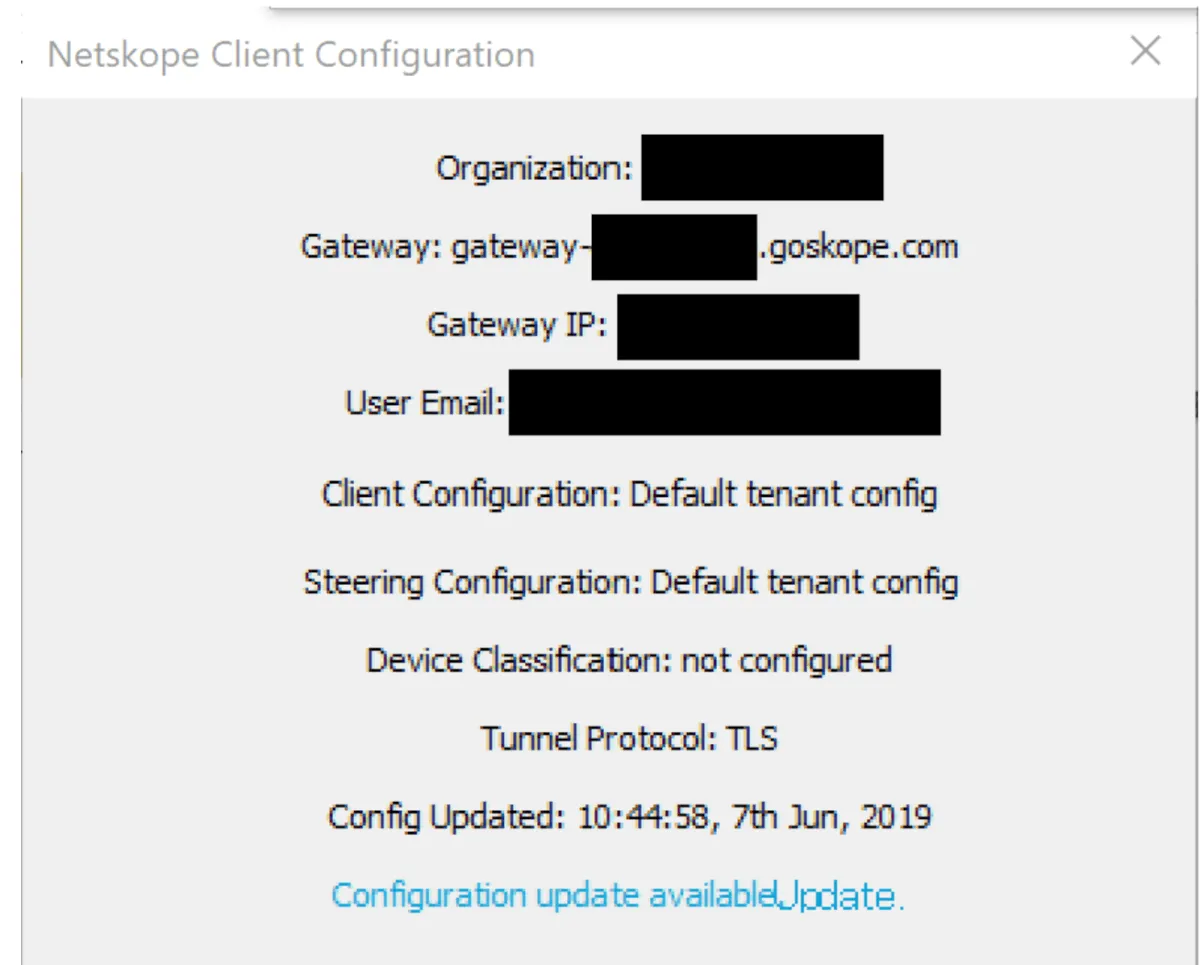Click the Tunnel Protocol TLS line
Screen dimensions: 1200x965
[x=629, y=739]
